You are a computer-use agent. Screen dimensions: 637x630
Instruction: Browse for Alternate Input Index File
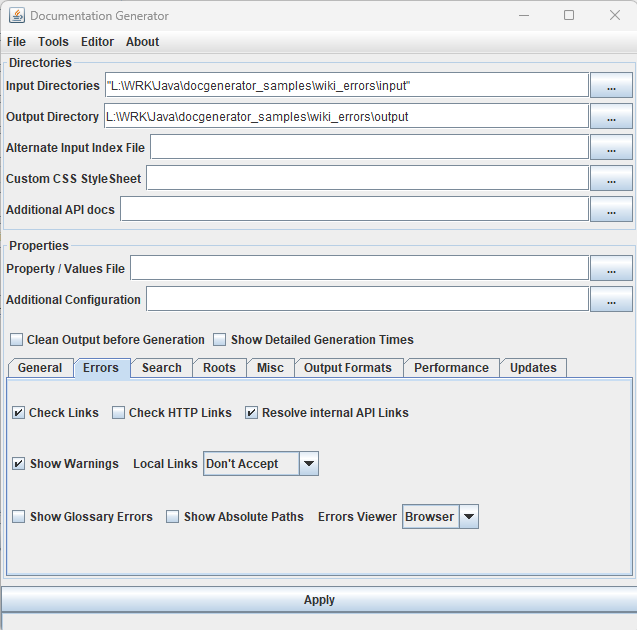[611, 147]
